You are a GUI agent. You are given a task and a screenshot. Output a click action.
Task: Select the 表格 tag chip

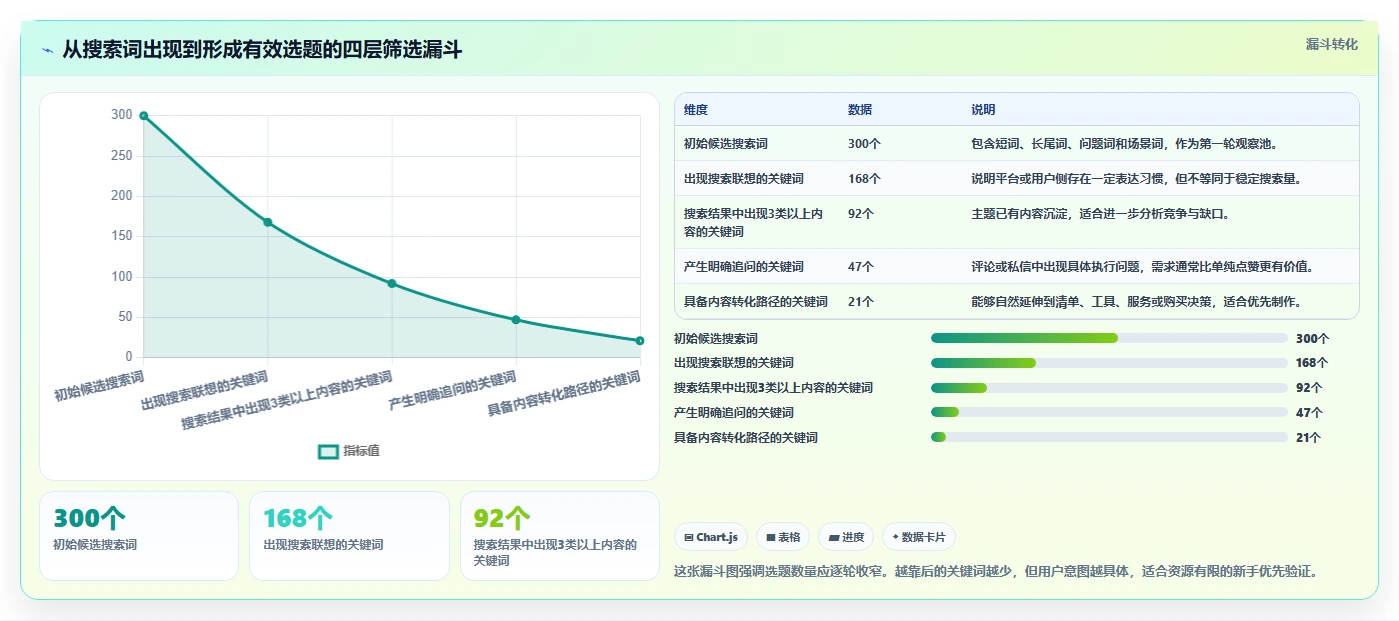point(782,537)
